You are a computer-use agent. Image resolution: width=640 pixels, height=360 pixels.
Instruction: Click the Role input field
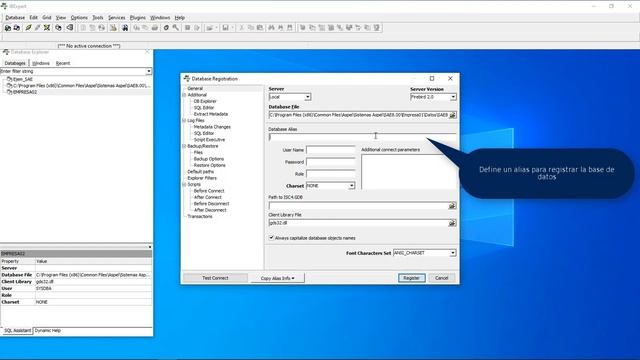[331, 174]
